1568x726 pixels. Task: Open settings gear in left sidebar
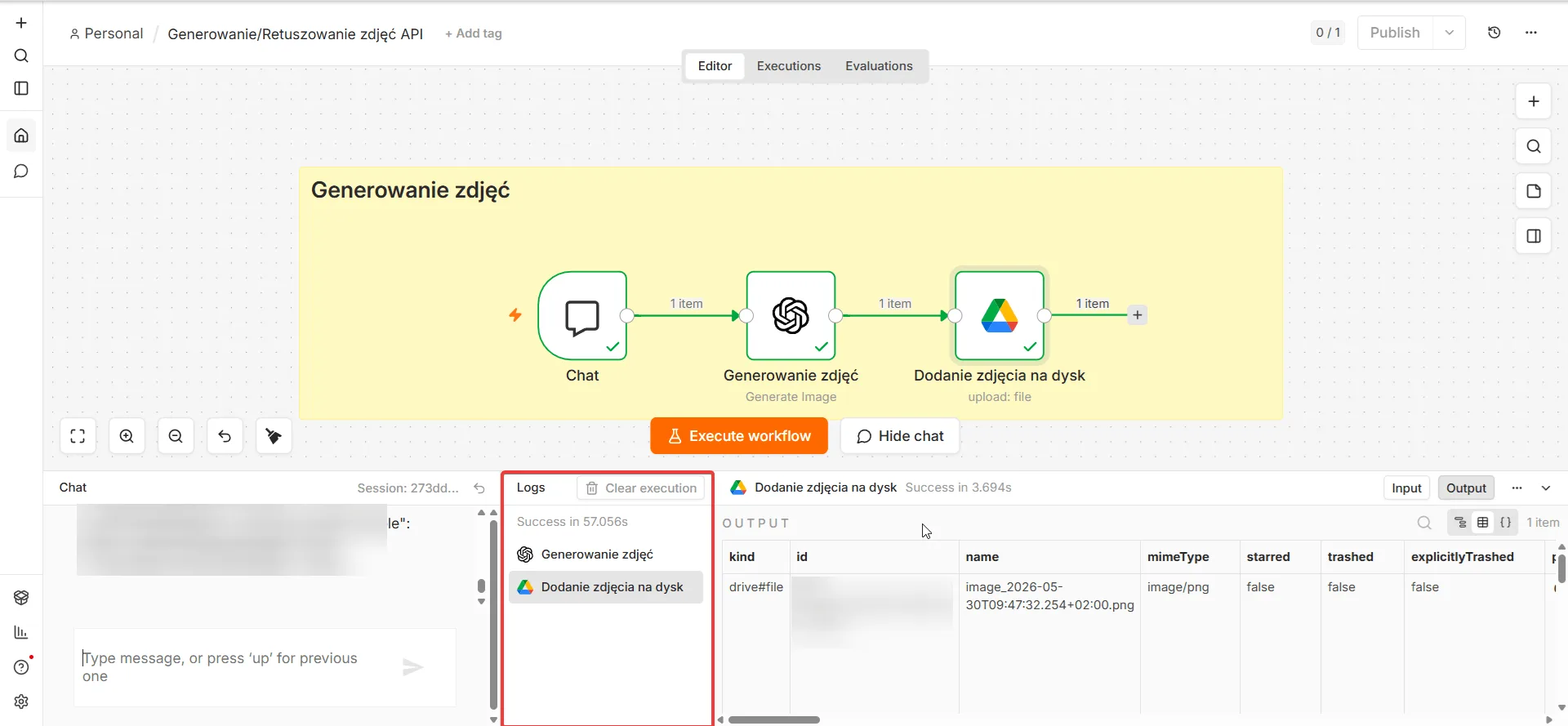[x=21, y=702]
